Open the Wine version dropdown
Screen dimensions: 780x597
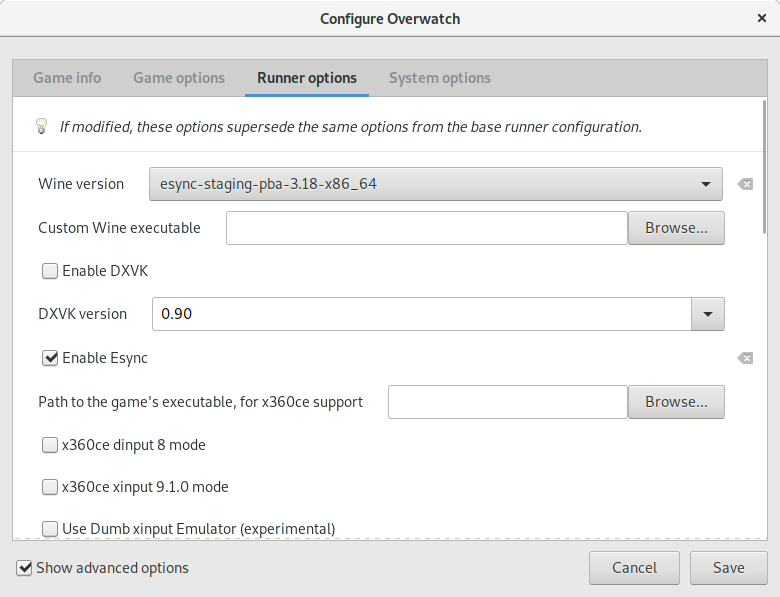pyautogui.click(x=435, y=184)
